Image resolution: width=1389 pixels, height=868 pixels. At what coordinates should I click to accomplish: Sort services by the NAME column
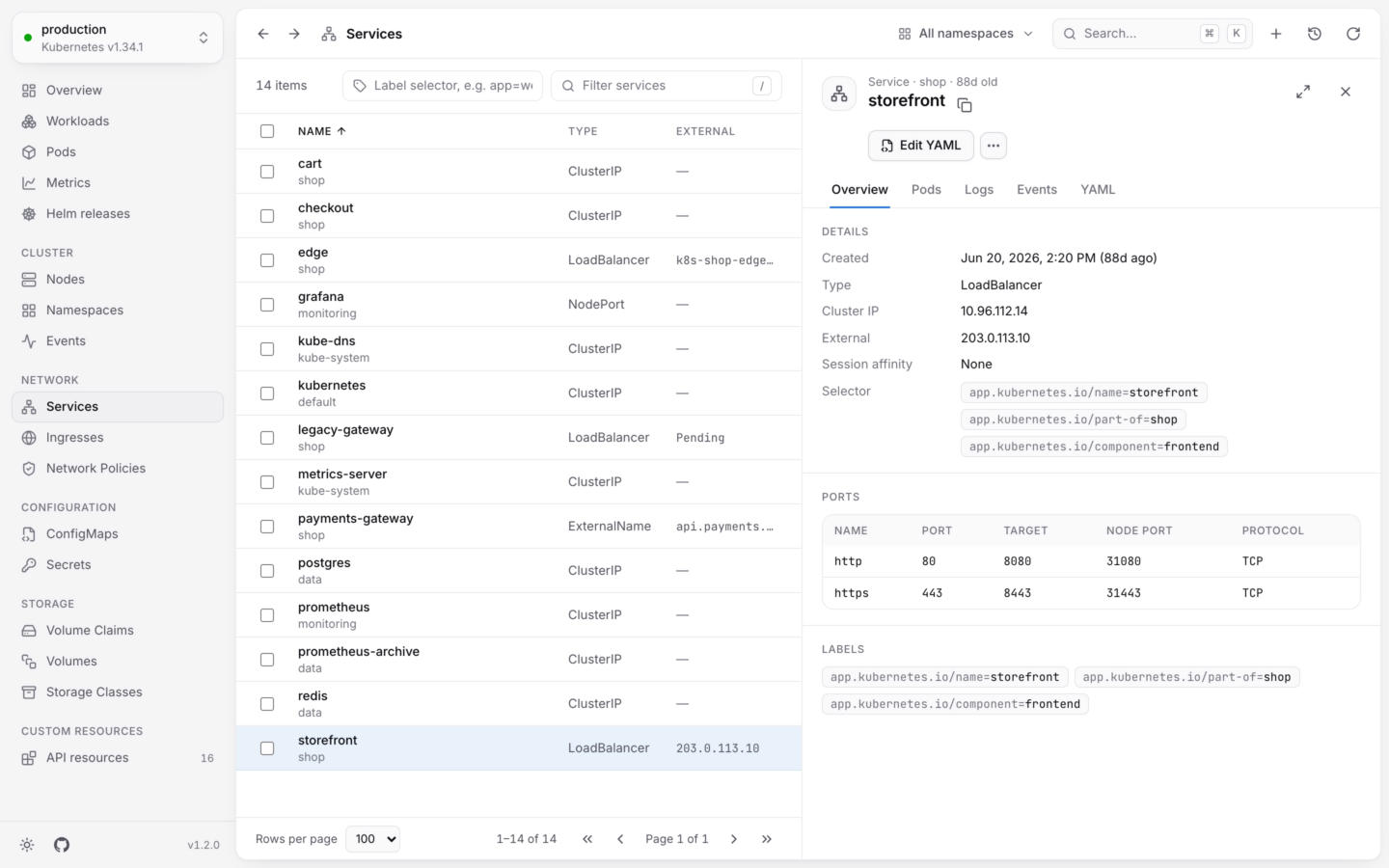tap(322, 131)
